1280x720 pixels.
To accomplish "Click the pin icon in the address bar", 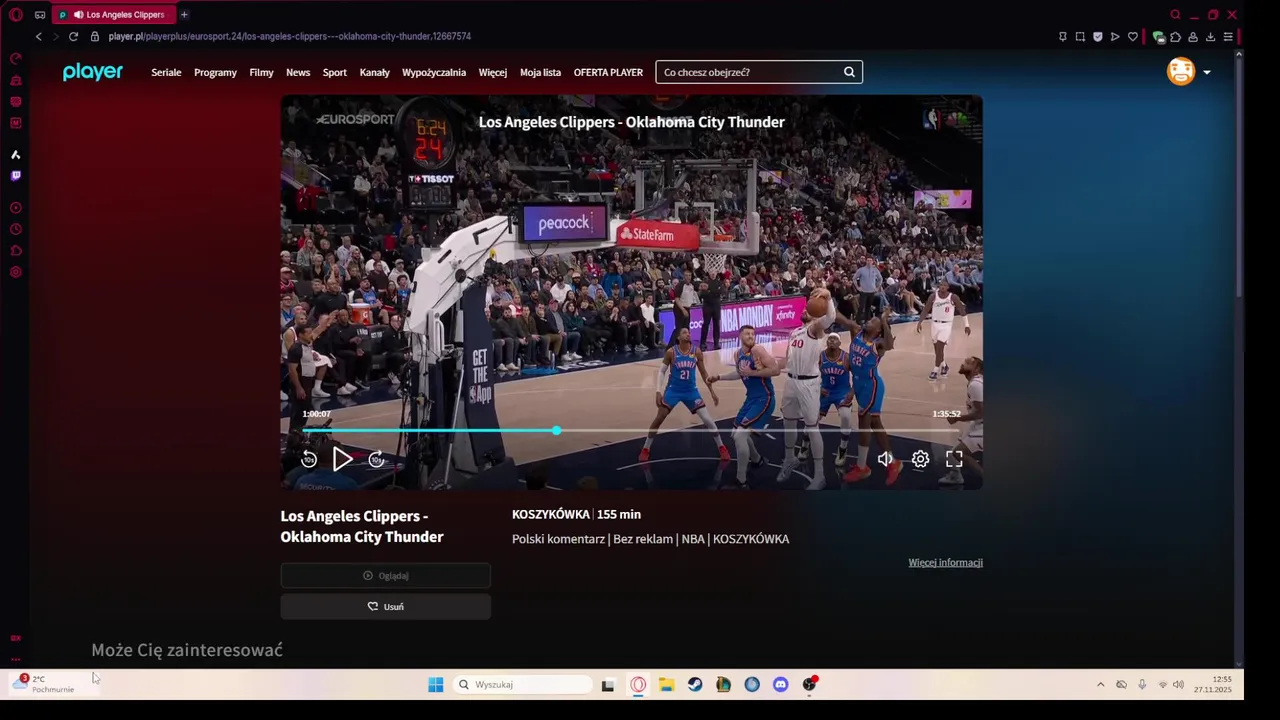I will coord(1062,37).
